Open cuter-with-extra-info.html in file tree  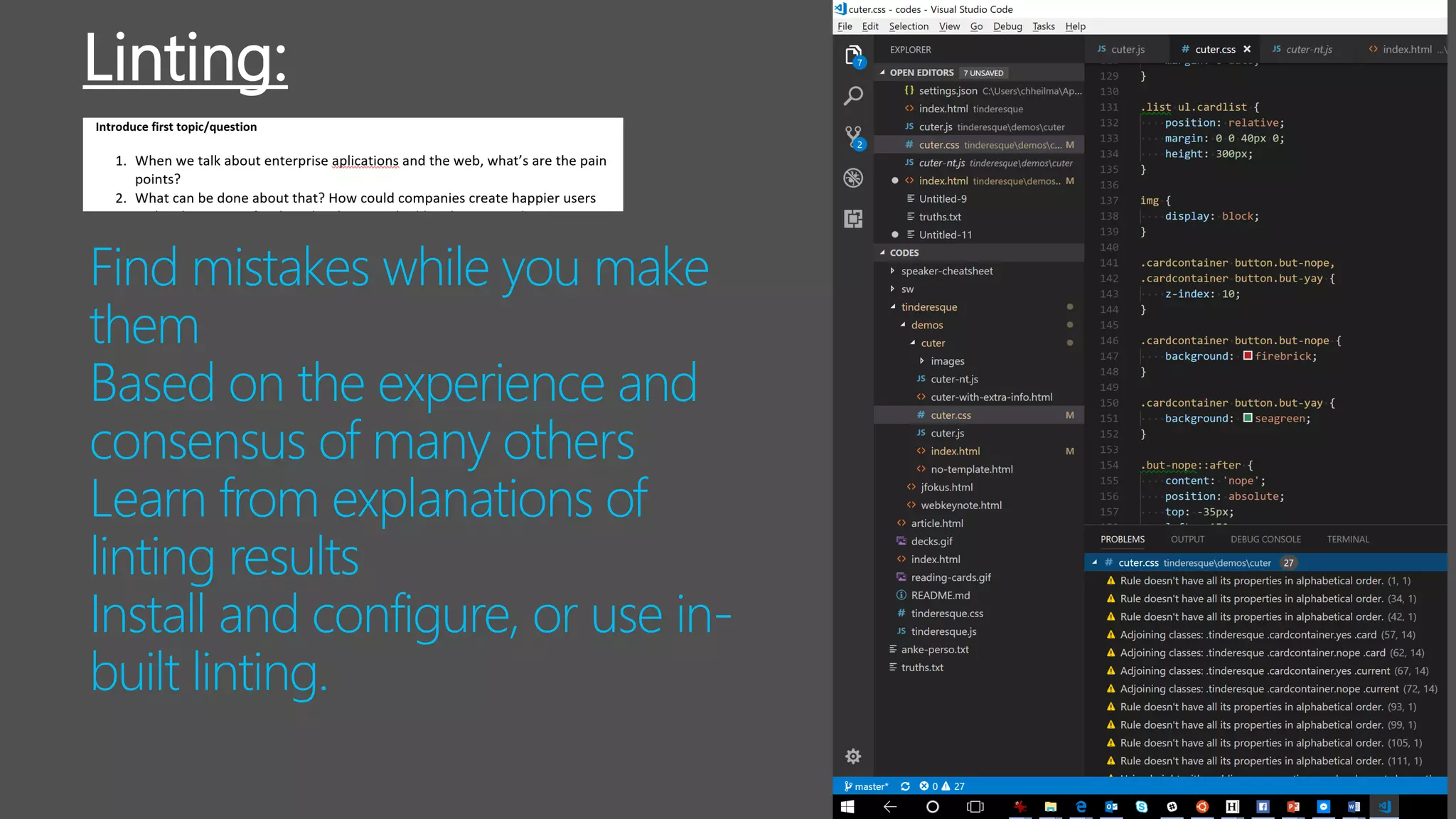pos(979,397)
